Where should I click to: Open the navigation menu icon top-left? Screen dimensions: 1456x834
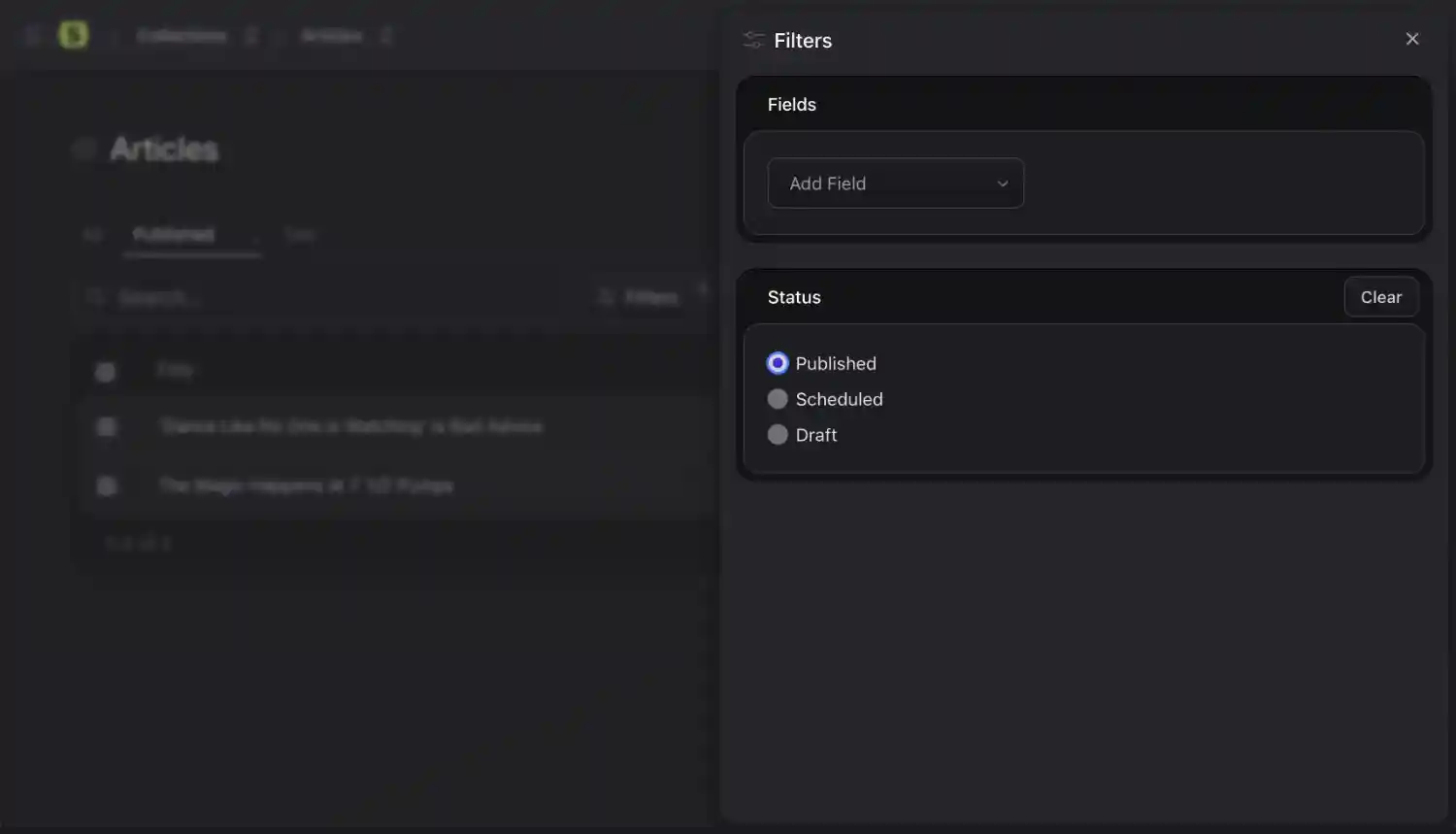pyautogui.click(x=32, y=34)
